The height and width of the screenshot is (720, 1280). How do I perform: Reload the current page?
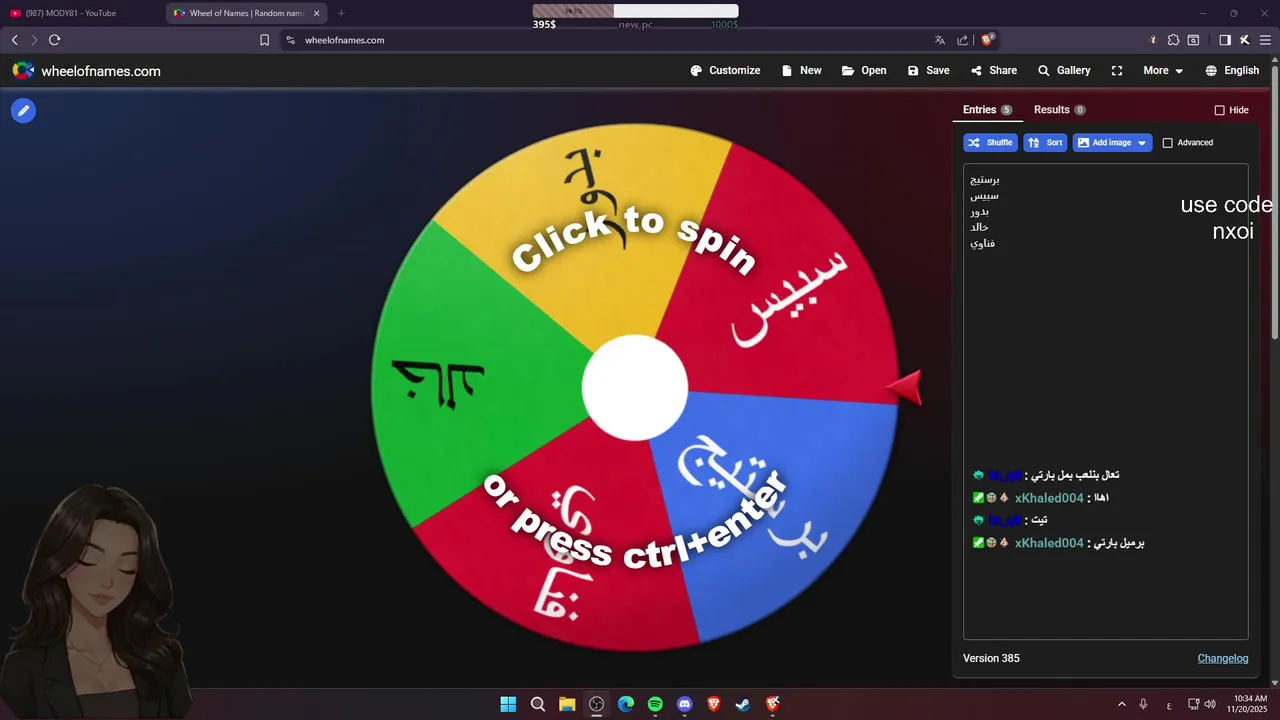[x=55, y=40]
